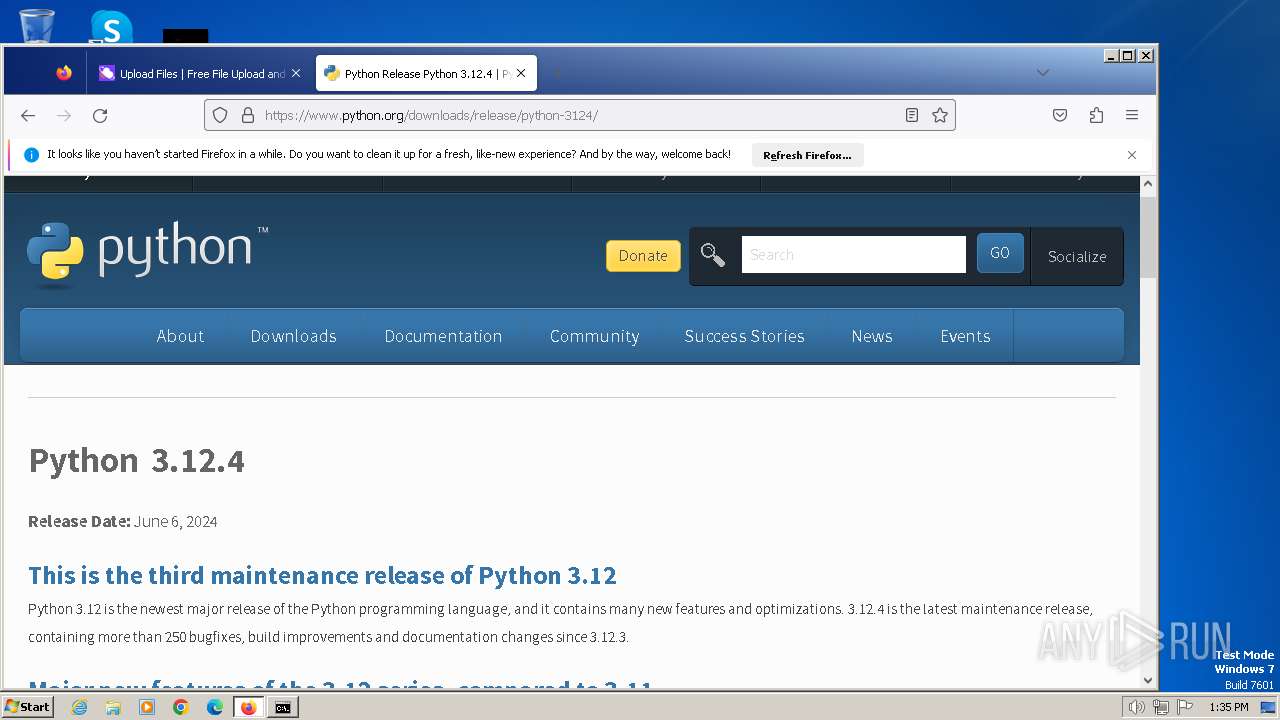Screen dimensions: 1280x720
Task: Open Windows Explorer folder in the taskbar
Action: tap(113, 707)
